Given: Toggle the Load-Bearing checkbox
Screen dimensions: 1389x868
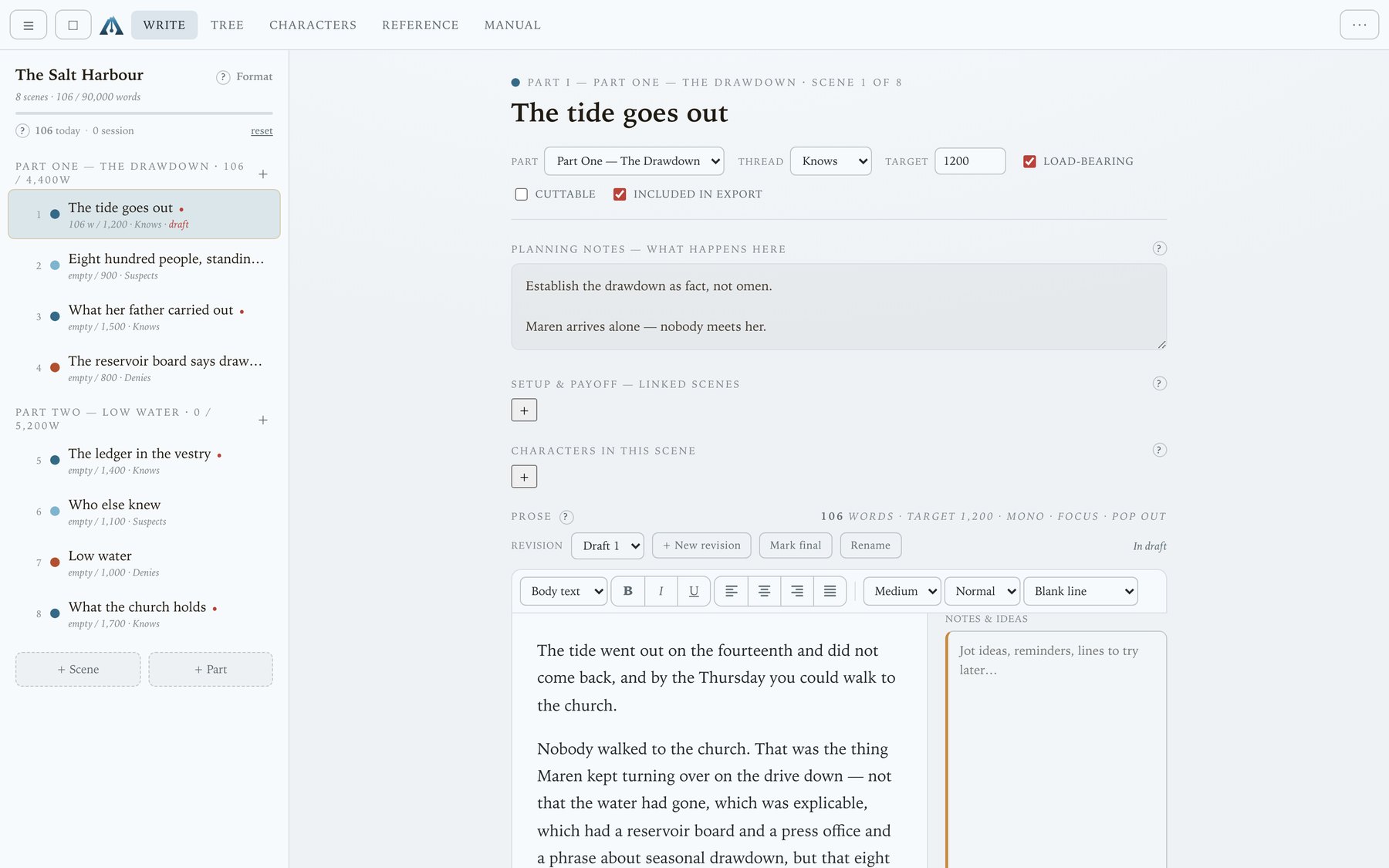Looking at the screenshot, I should tap(1029, 161).
